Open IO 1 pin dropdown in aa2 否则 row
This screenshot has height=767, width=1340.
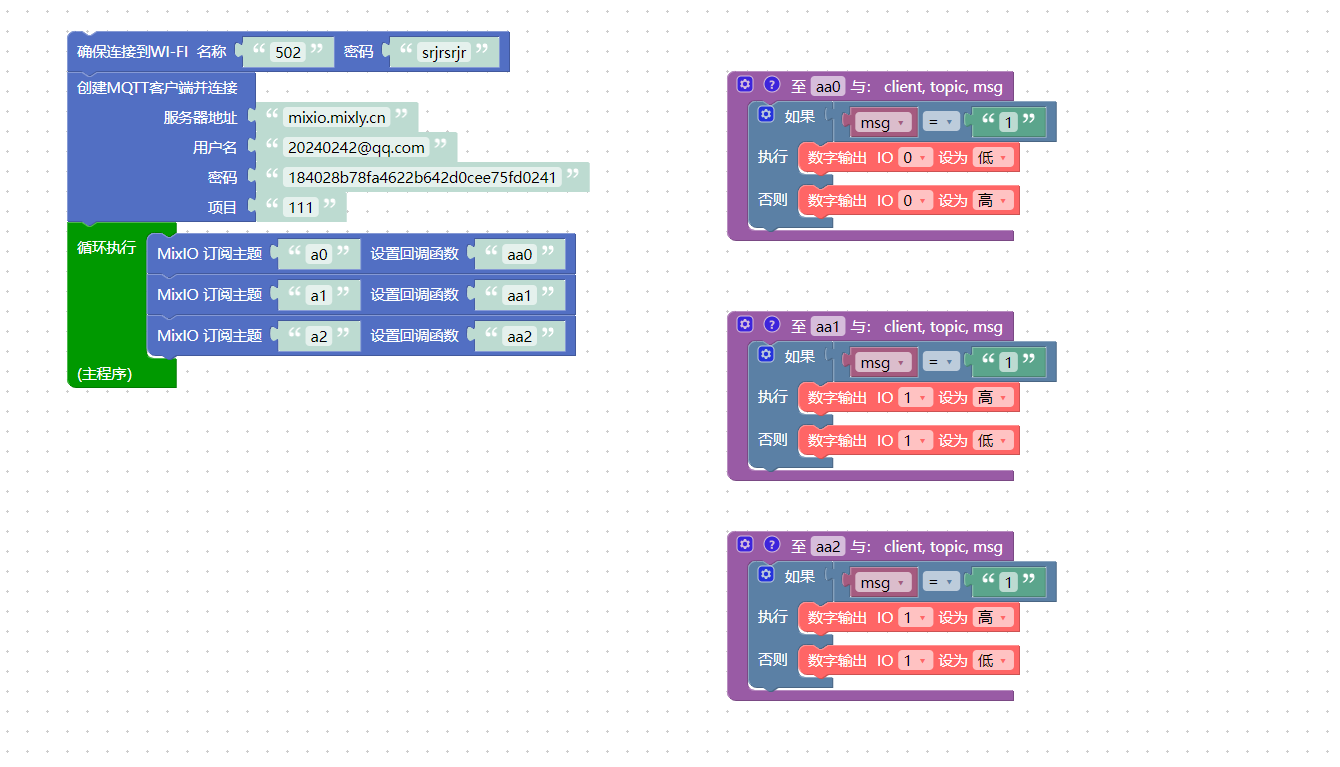(x=915, y=661)
